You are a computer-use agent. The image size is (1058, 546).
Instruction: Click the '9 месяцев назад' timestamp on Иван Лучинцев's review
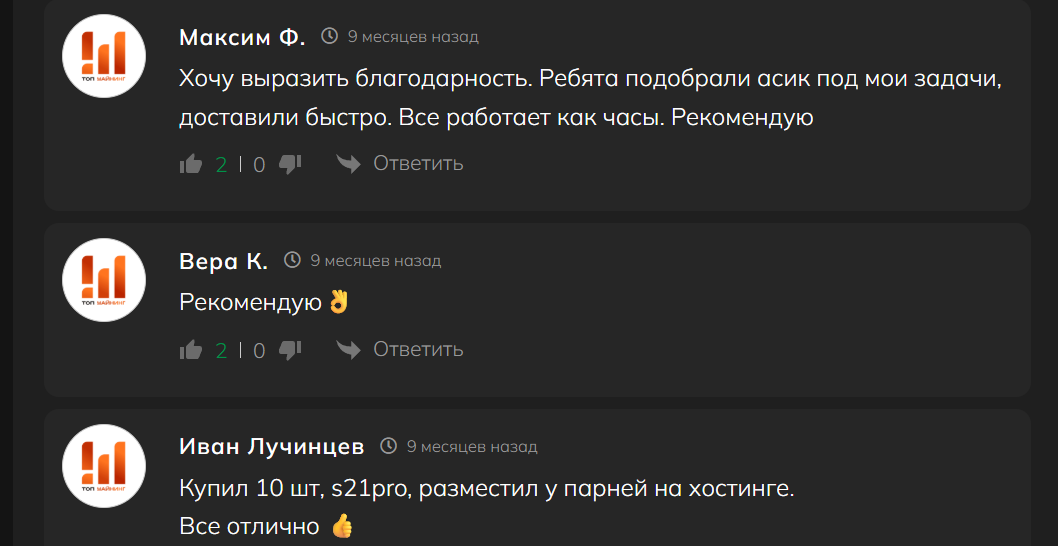471,447
